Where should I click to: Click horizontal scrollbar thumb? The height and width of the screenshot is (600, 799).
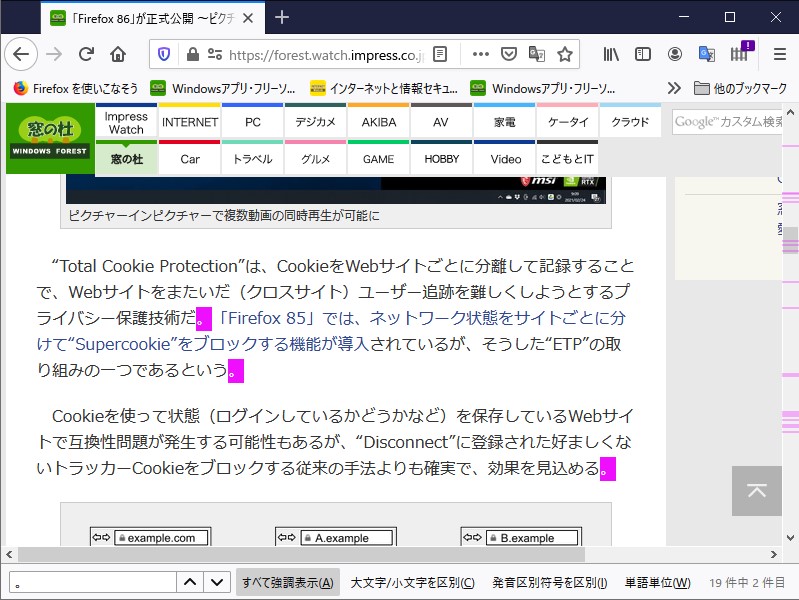302,554
